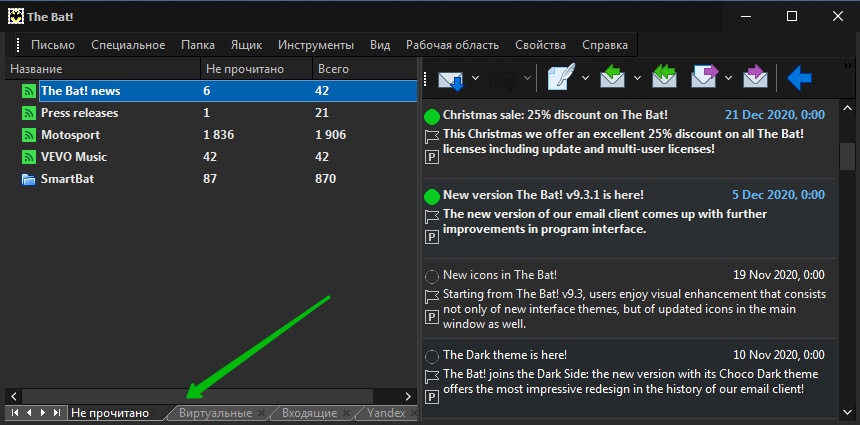Click the SmartBat folder icon
The height and width of the screenshot is (425, 860).
[x=29, y=179]
